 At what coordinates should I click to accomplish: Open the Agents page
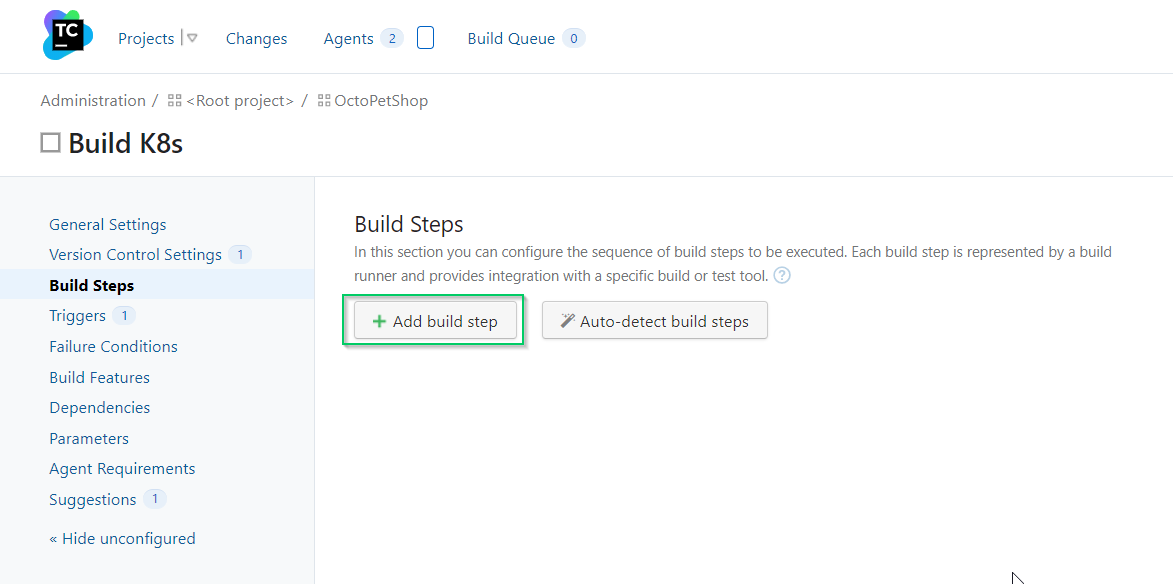tap(348, 39)
